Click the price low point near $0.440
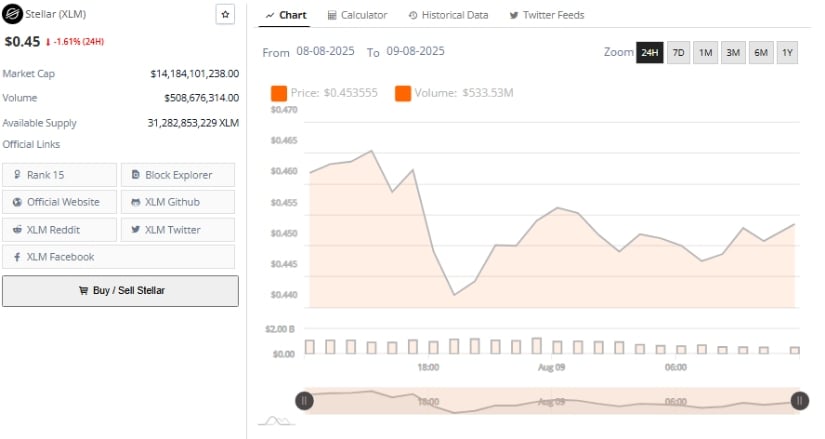This screenshot has width=825, height=439. click(x=454, y=294)
